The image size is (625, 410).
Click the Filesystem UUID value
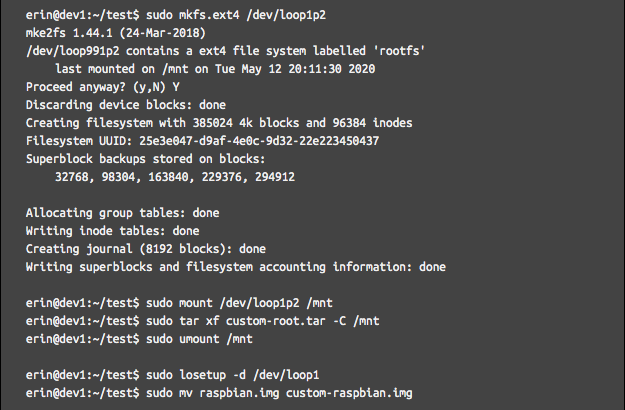[259, 141]
